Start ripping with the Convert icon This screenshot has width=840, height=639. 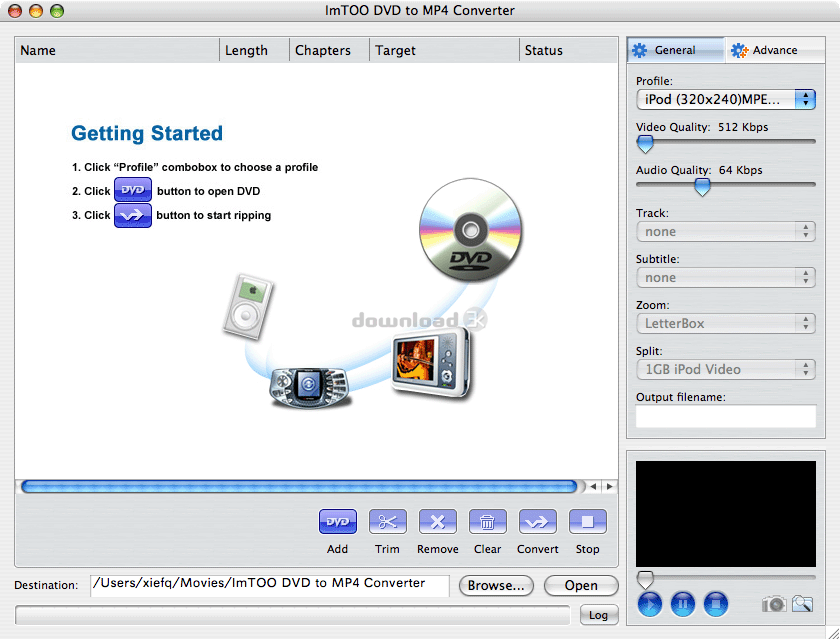tap(537, 521)
